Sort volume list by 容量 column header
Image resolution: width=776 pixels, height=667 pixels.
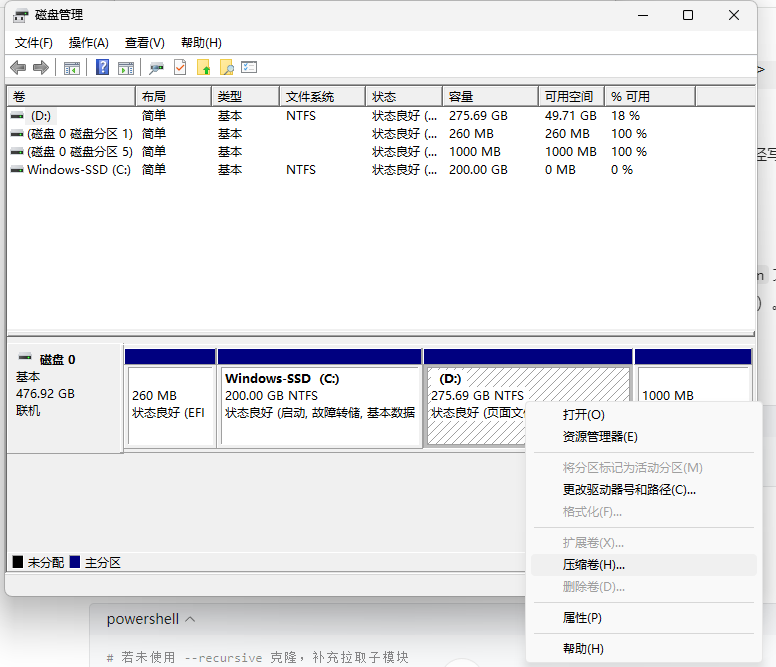(x=461, y=97)
